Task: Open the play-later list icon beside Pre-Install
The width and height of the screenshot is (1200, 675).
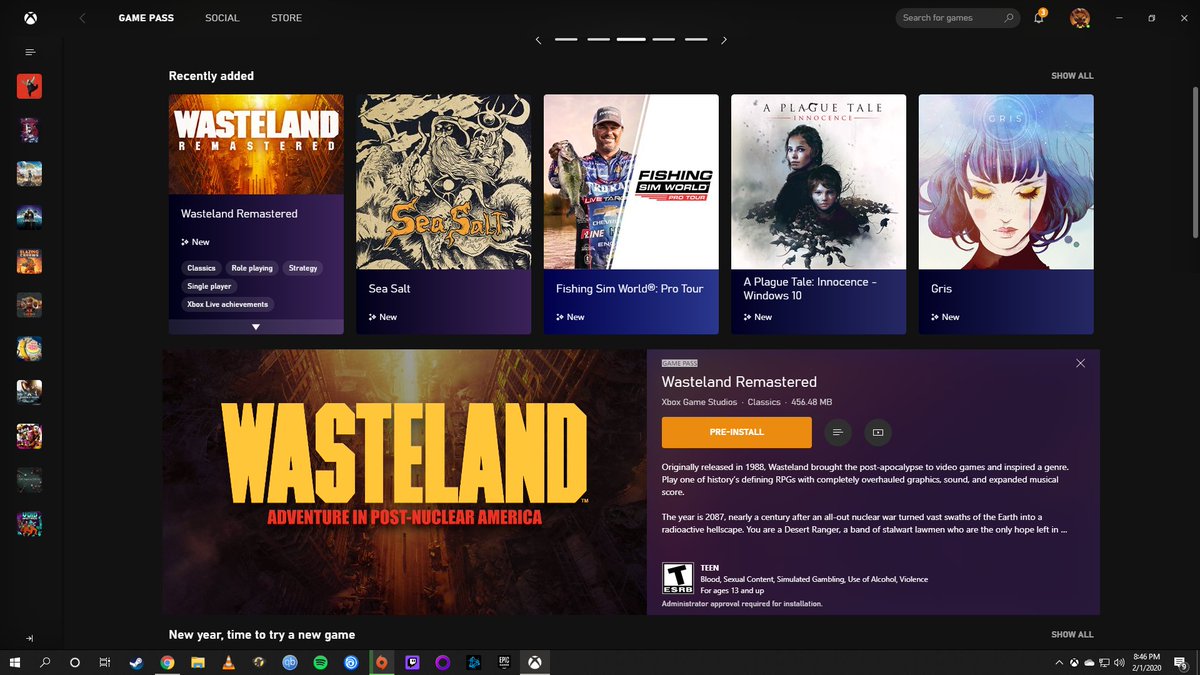Action: (838, 432)
